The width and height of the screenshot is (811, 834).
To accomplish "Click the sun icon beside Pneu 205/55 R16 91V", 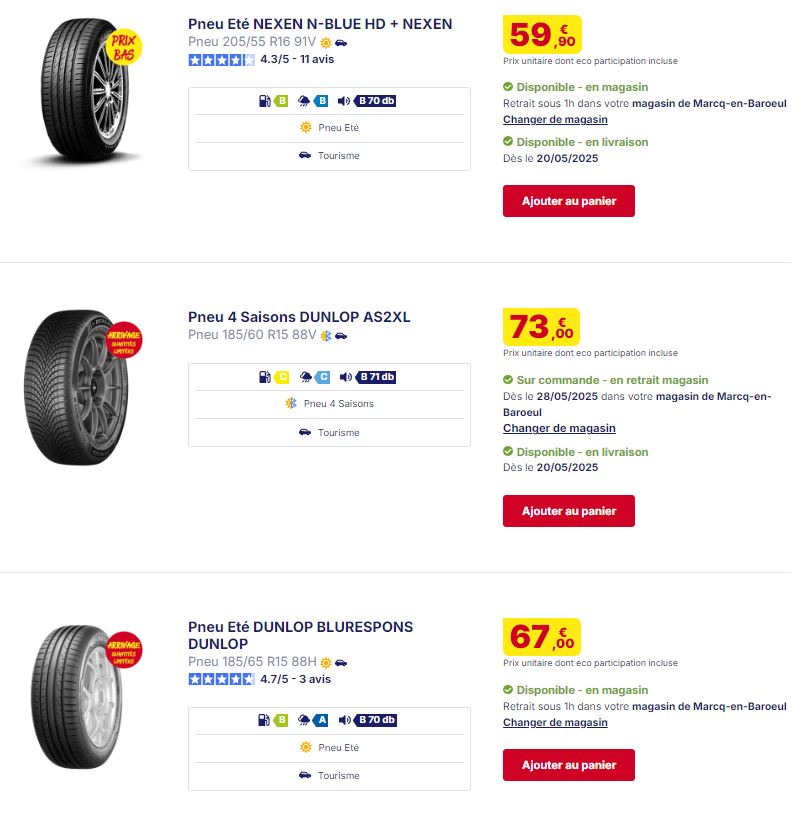I will (x=326, y=43).
